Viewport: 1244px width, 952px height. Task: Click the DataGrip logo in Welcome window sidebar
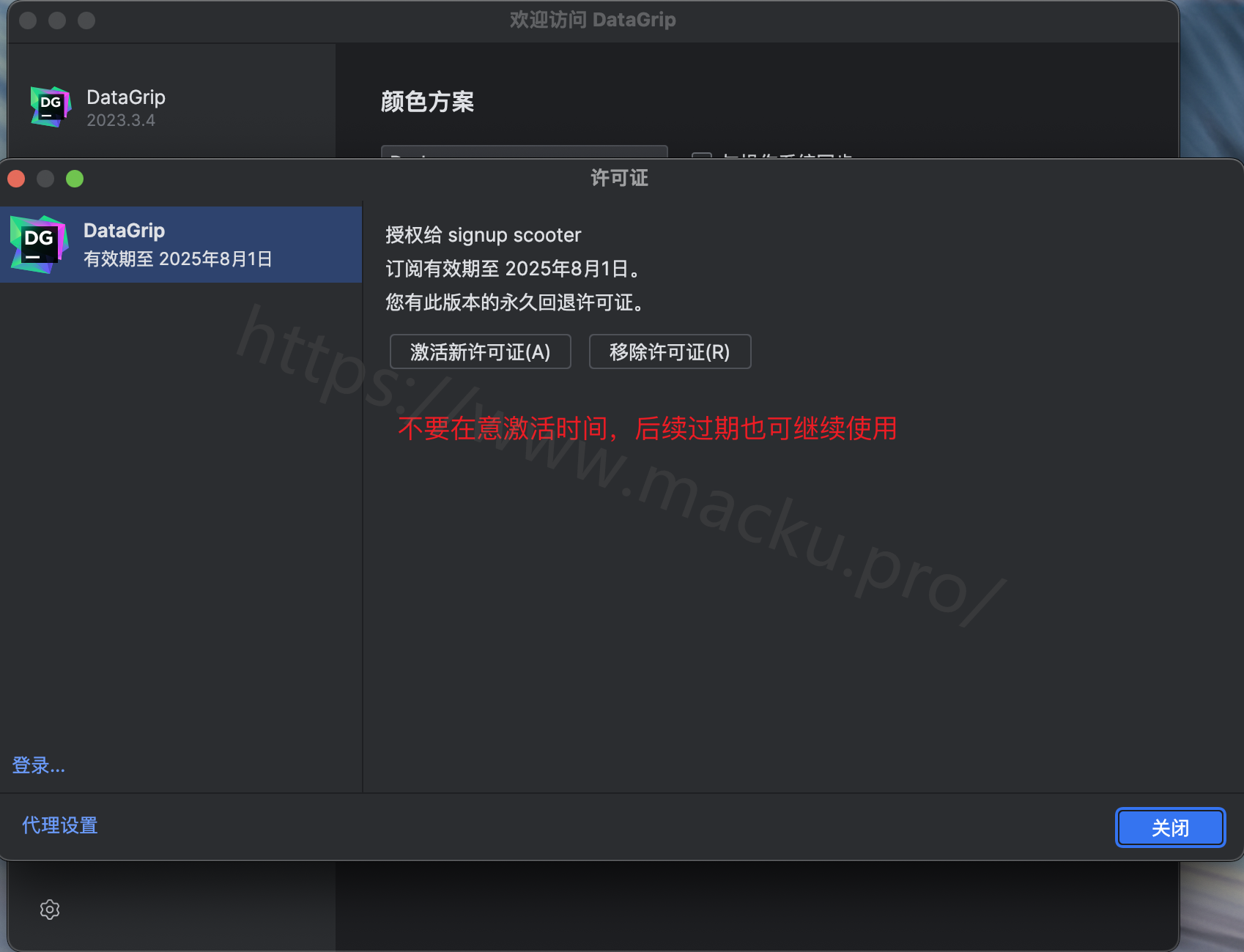click(51, 107)
